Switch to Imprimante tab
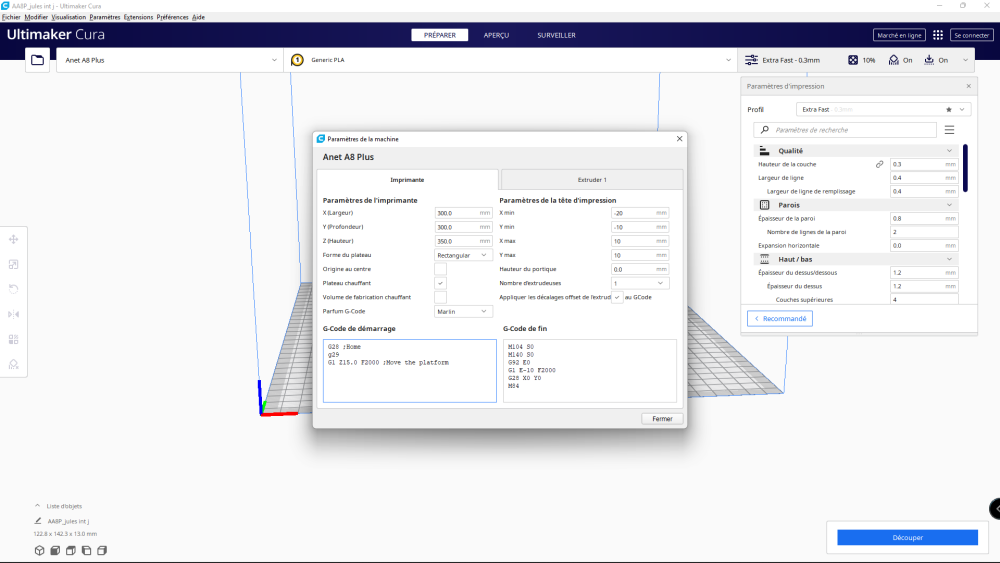The image size is (1000, 563). (x=407, y=180)
